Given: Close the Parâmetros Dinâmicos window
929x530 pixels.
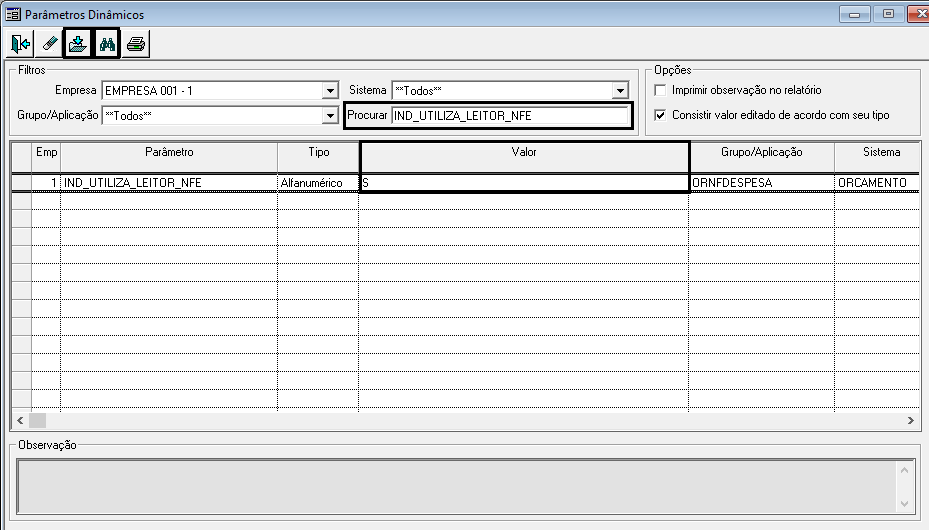Looking at the screenshot, I should tap(919, 14).
